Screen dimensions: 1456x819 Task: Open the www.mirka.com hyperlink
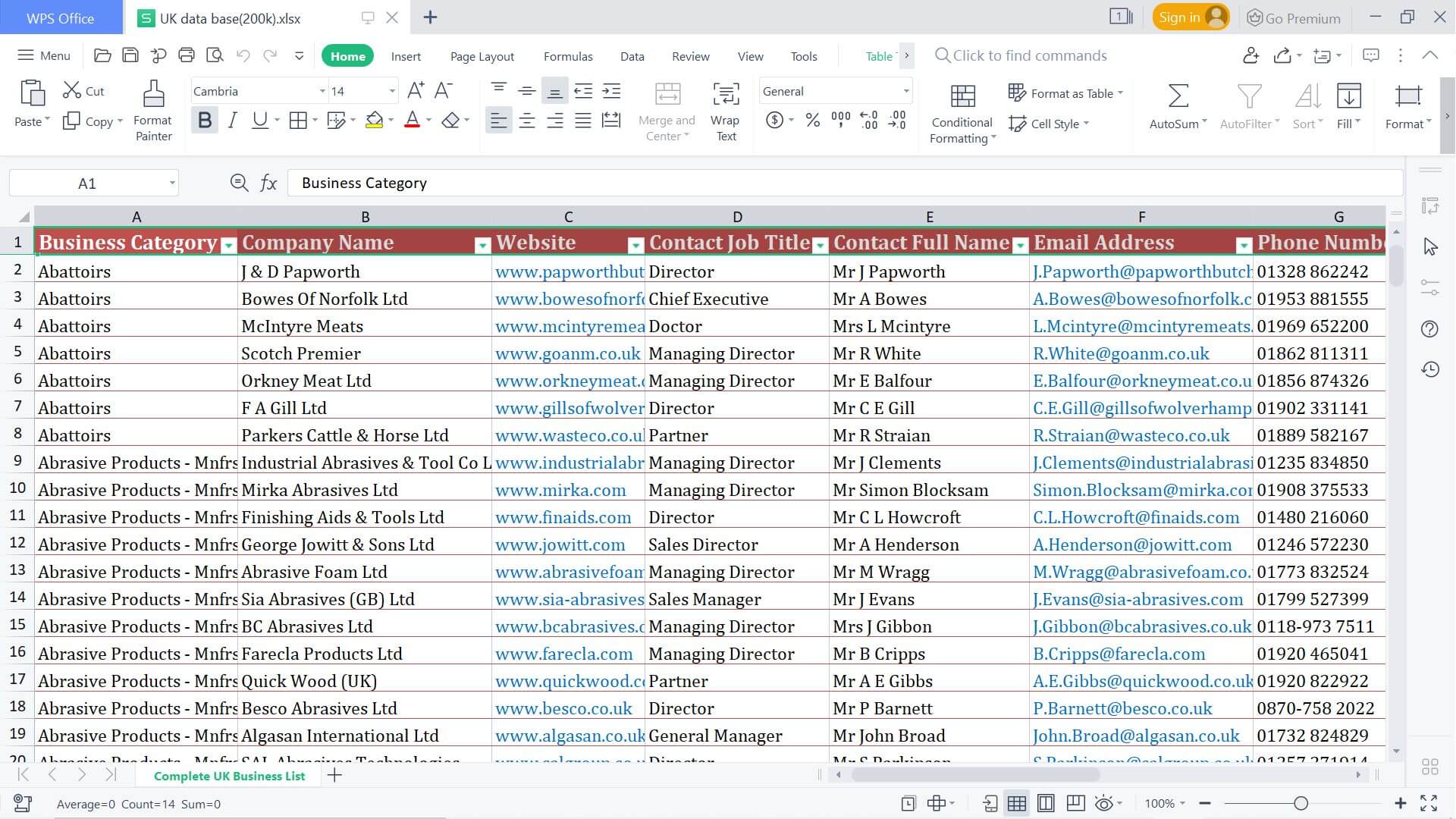coord(561,490)
